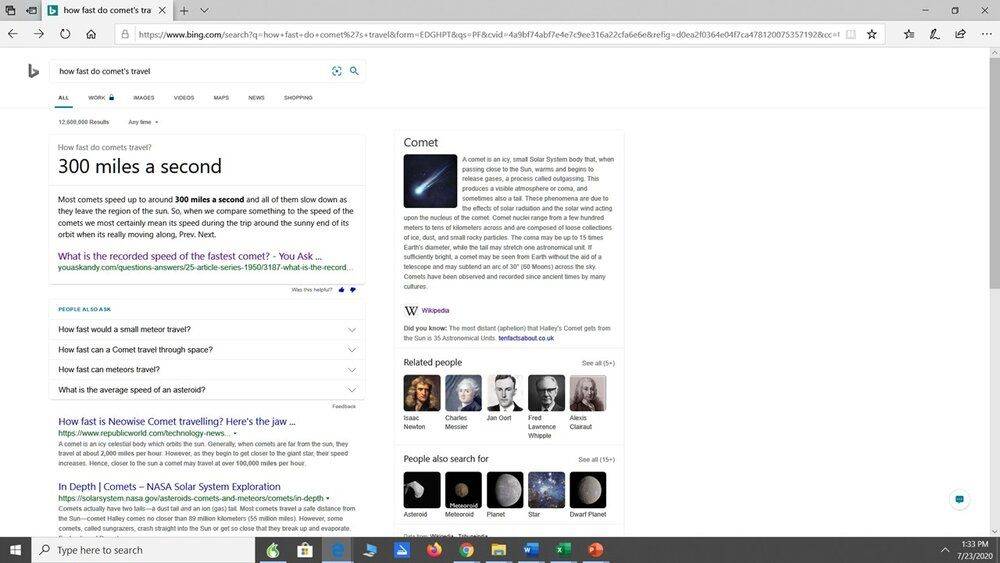Open the browser home page
This screenshot has width=1000, height=563.
pos(91,34)
